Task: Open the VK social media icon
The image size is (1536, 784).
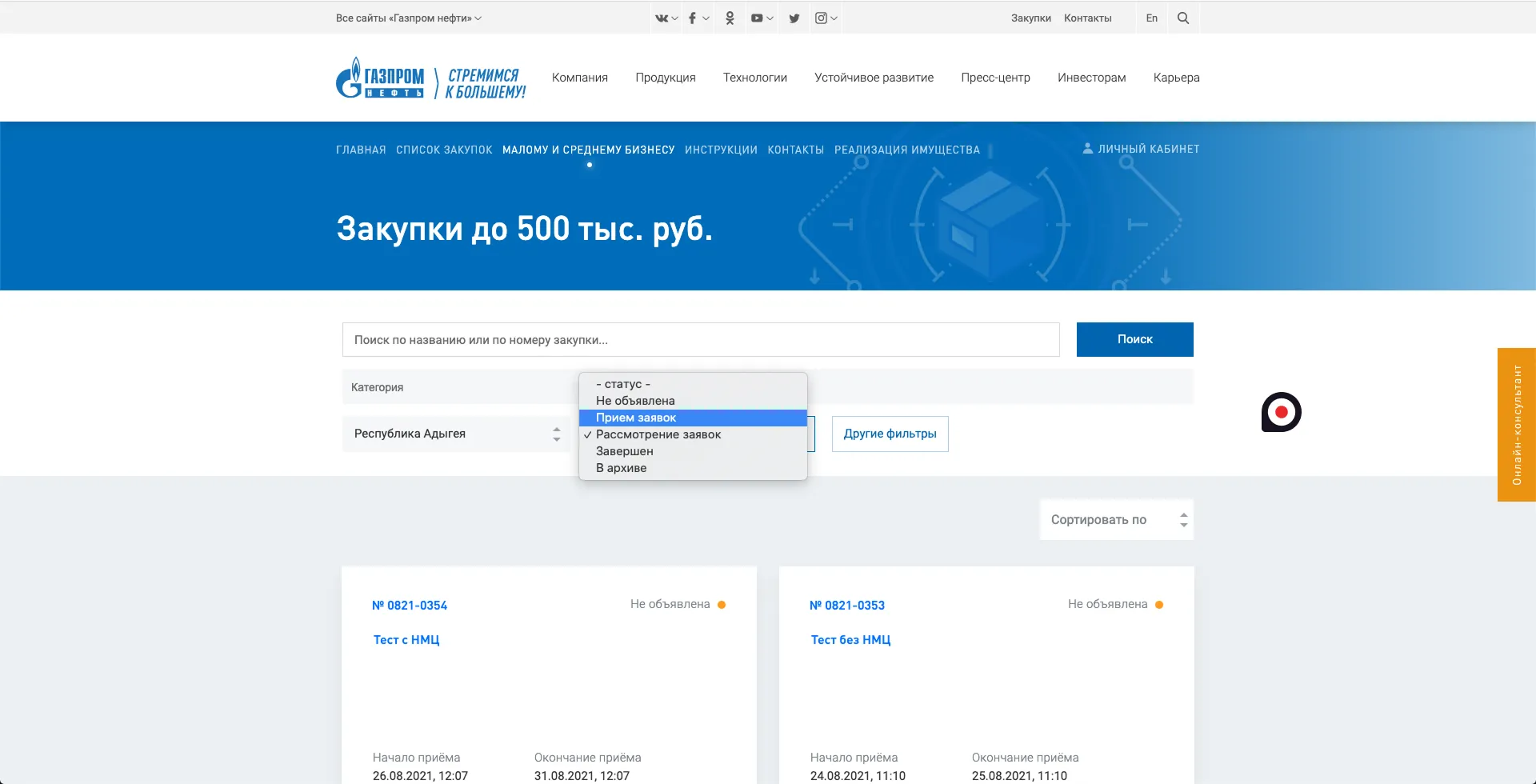Action: point(660,18)
